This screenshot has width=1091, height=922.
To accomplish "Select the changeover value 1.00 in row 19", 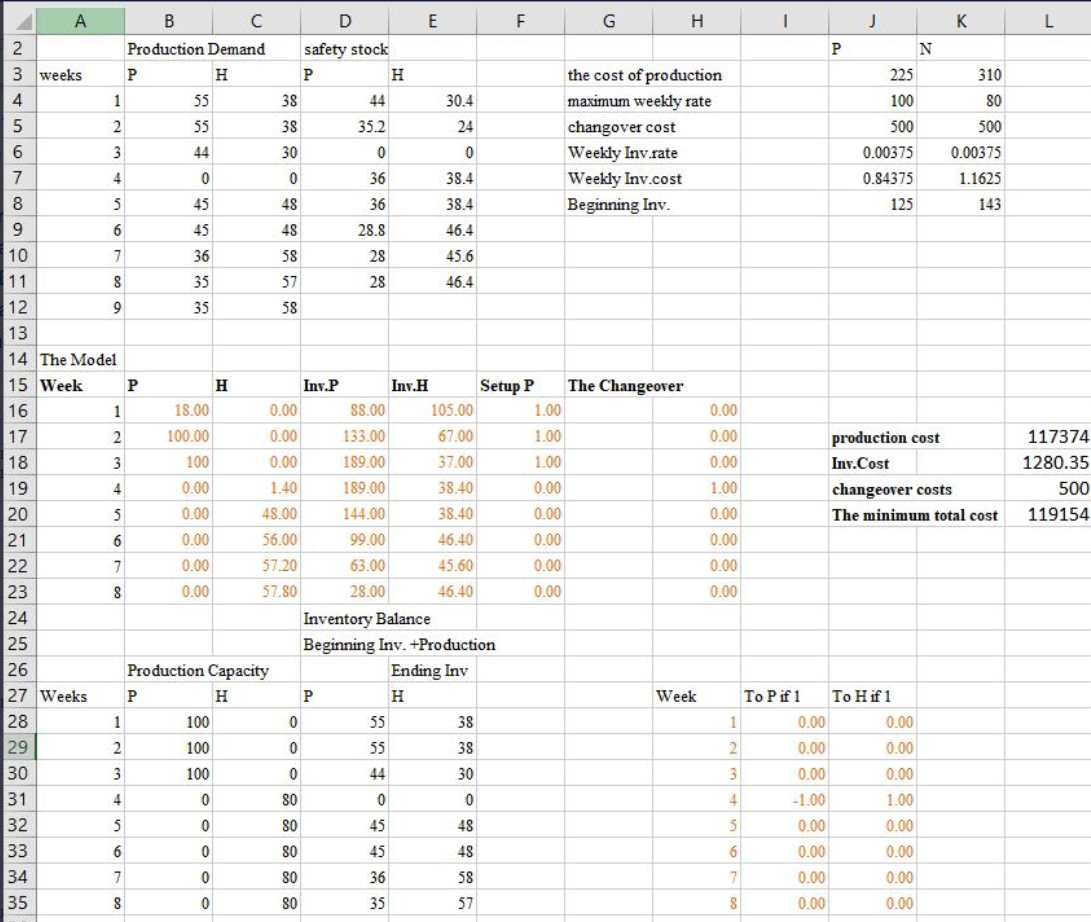I will tap(696, 488).
